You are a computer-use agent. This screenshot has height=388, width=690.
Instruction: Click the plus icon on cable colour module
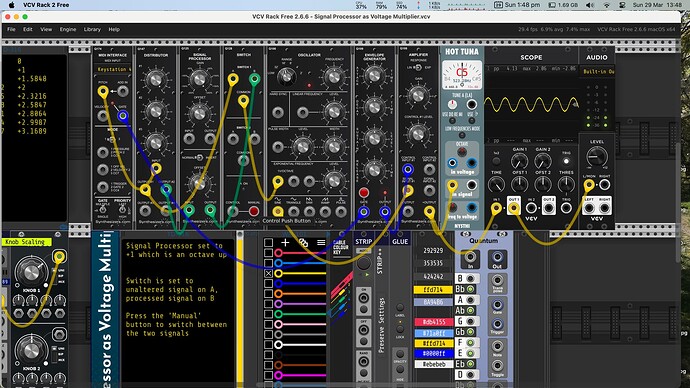pyautogui.click(x=285, y=242)
